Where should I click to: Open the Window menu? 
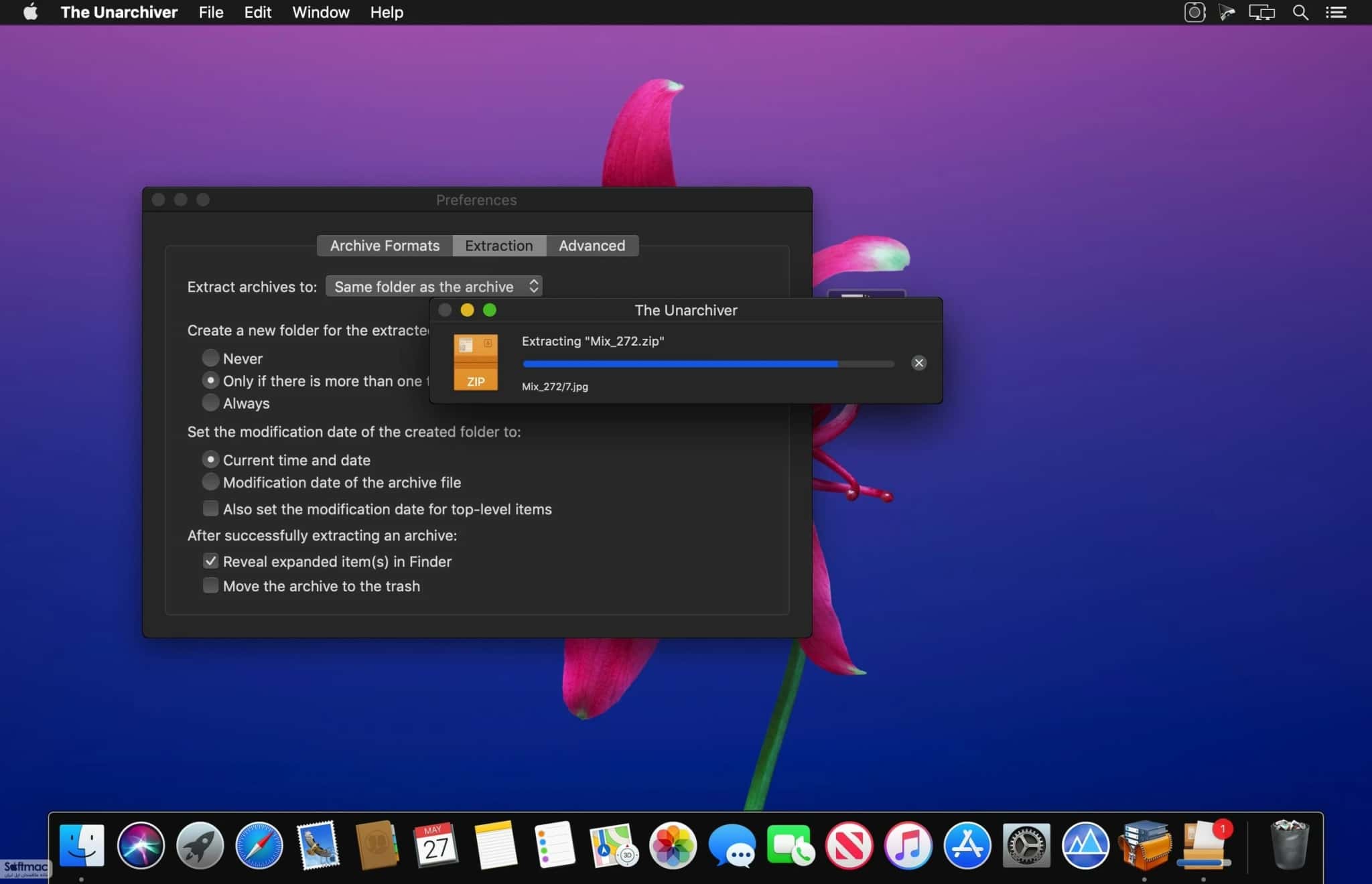321,12
